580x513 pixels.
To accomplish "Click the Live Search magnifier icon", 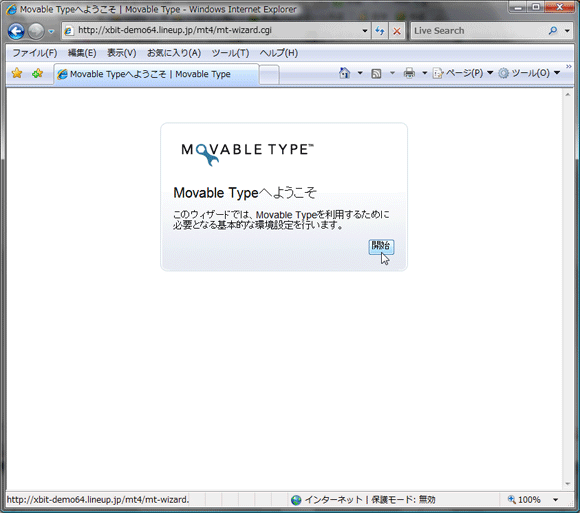I will pos(553,31).
